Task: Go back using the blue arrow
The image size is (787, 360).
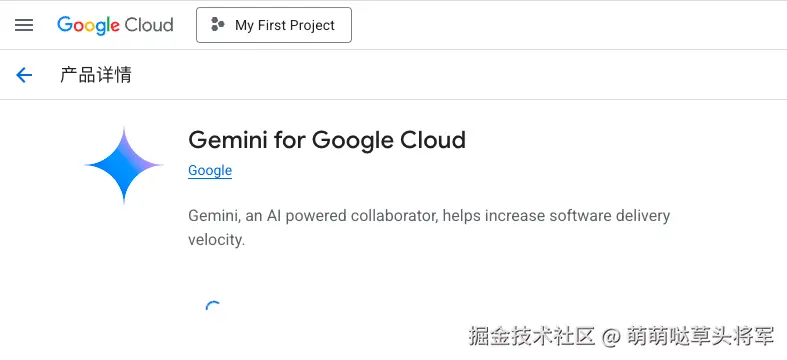Action: [24, 75]
